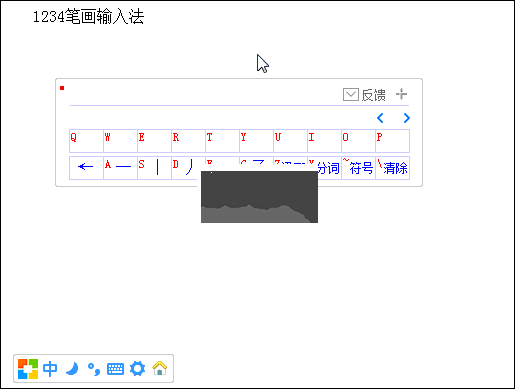Image resolution: width=515 pixels, height=389 pixels.
Task: Open the gear settings icon
Action: click(137, 369)
